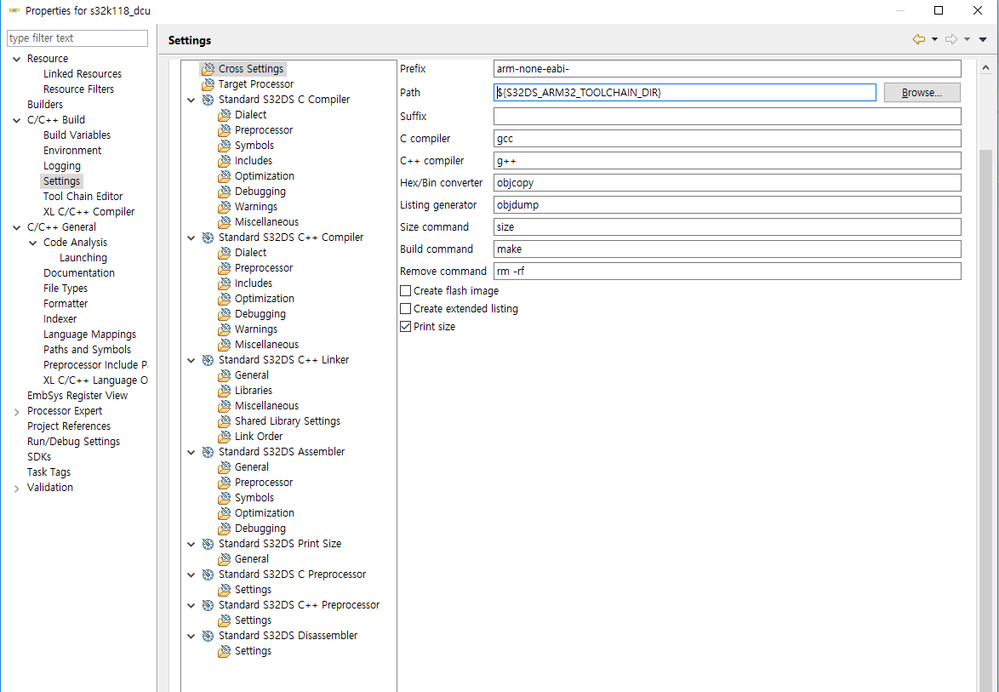999x692 pixels.
Task: Open the forward history dropdown arrow
Action: point(967,40)
